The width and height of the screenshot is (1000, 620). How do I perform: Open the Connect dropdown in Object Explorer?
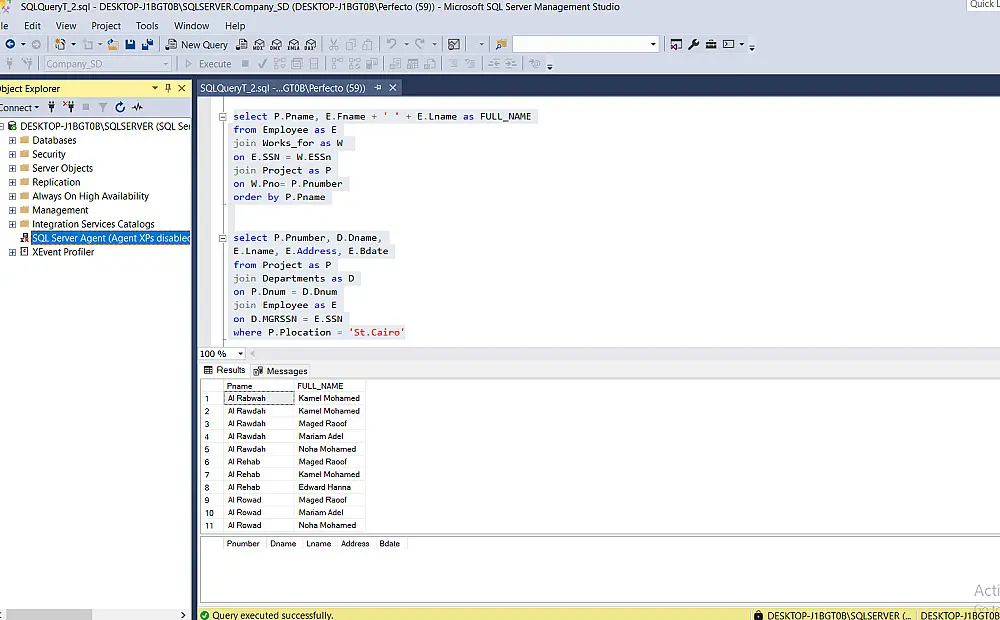click(19, 107)
